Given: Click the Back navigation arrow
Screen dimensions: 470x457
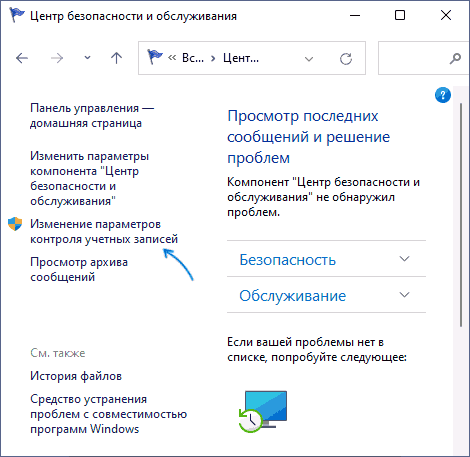Looking at the screenshot, I should coord(22,58).
